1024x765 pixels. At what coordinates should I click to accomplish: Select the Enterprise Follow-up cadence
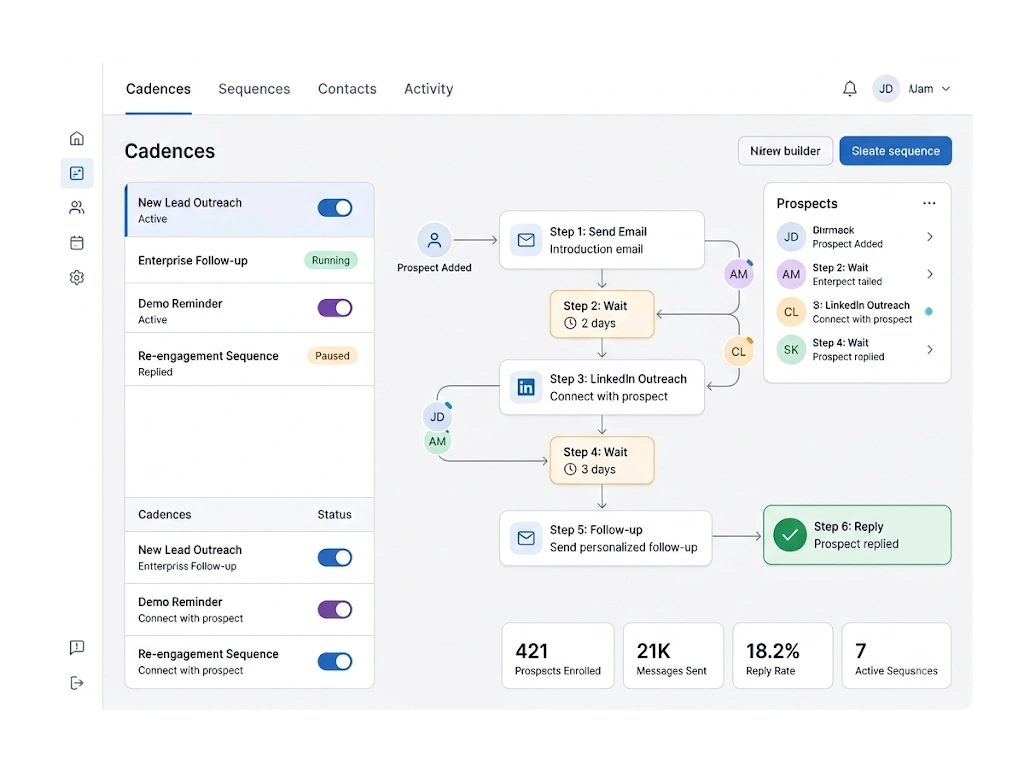[249, 260]
